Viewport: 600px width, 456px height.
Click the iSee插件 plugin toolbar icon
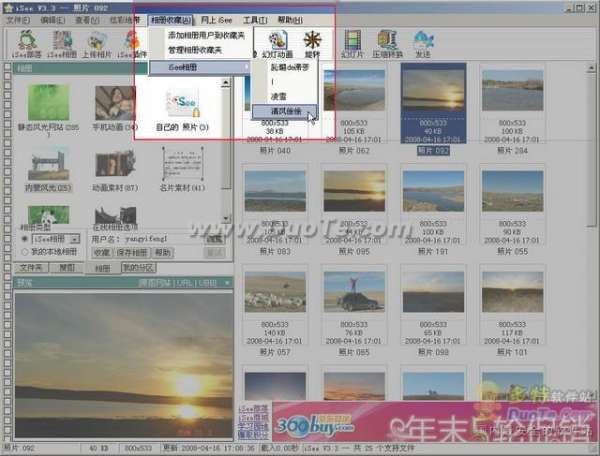pyautogui.click(x=131, y=44)
